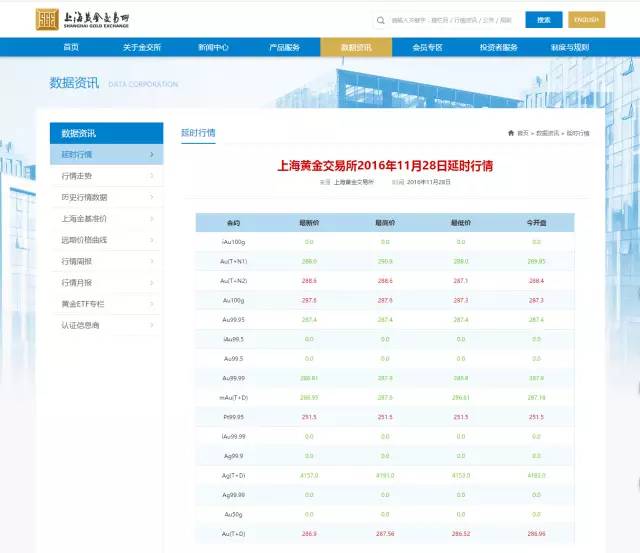Open 认证信息商 in left sidebar
The width and height of the screenshot is (640, 553).
coord(107,325)
